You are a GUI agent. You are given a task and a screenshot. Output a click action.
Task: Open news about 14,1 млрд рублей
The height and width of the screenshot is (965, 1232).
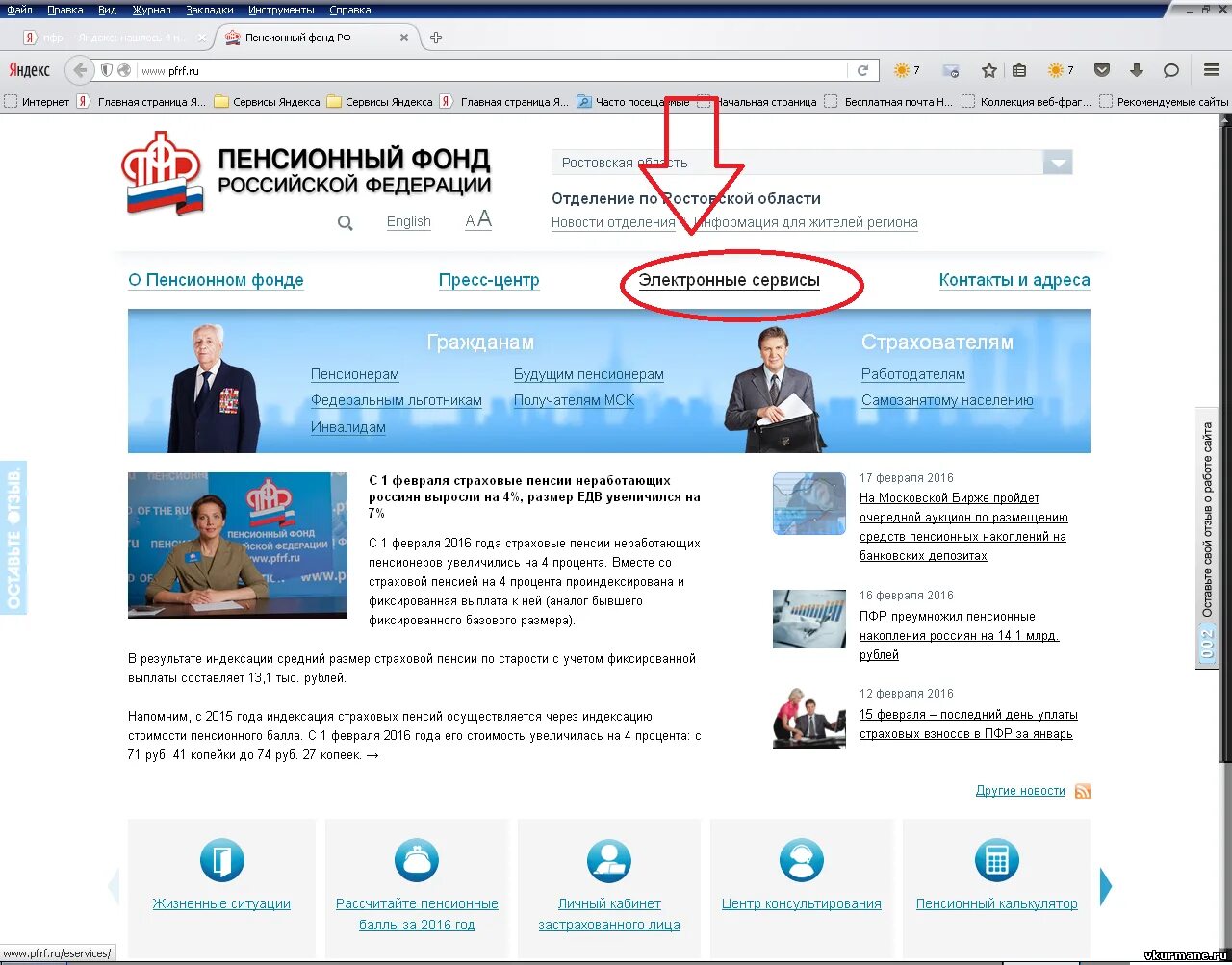pos(959,636)
